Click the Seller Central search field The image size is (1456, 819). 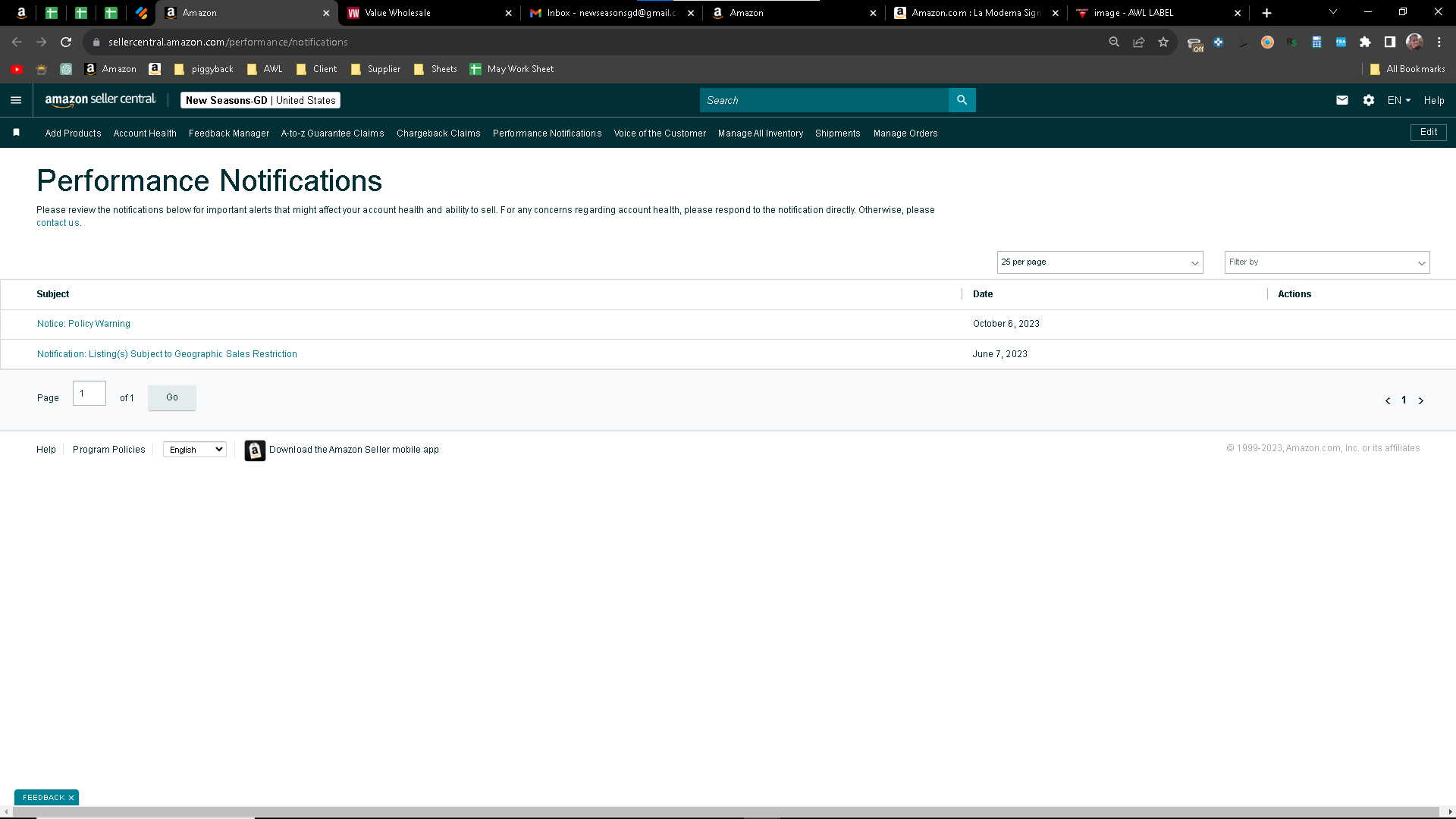click(824, 100)
